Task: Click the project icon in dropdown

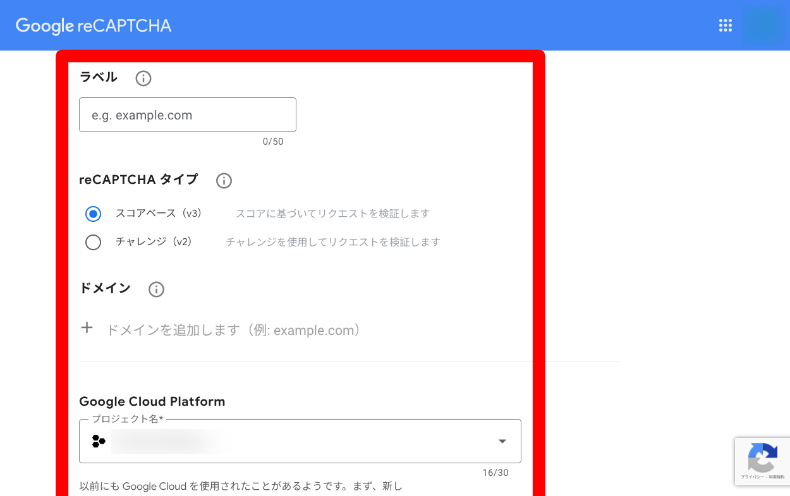Action: click(x=98, y=441)
